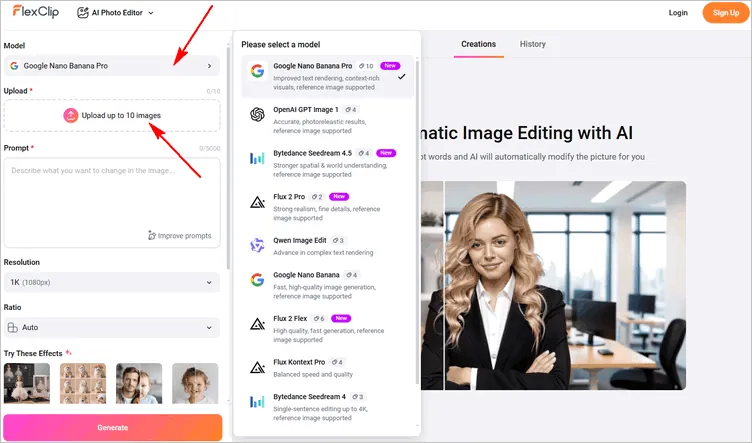This screenshot has height=443, width=752.
Task: Click the Google logo beside Nano Banana Pro
Action: click(x=258, y=71)
